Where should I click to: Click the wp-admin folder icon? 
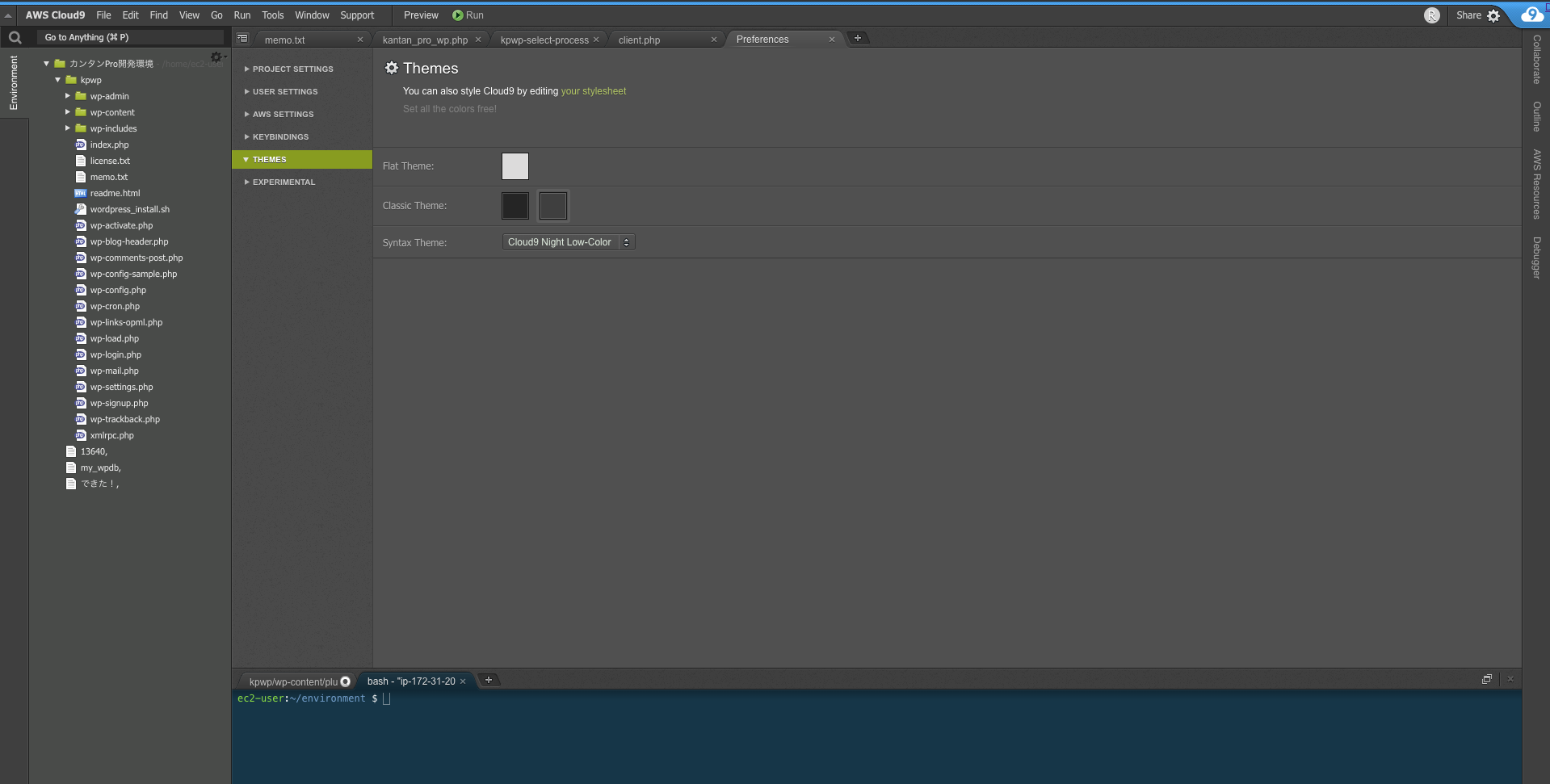coord(81,96)
